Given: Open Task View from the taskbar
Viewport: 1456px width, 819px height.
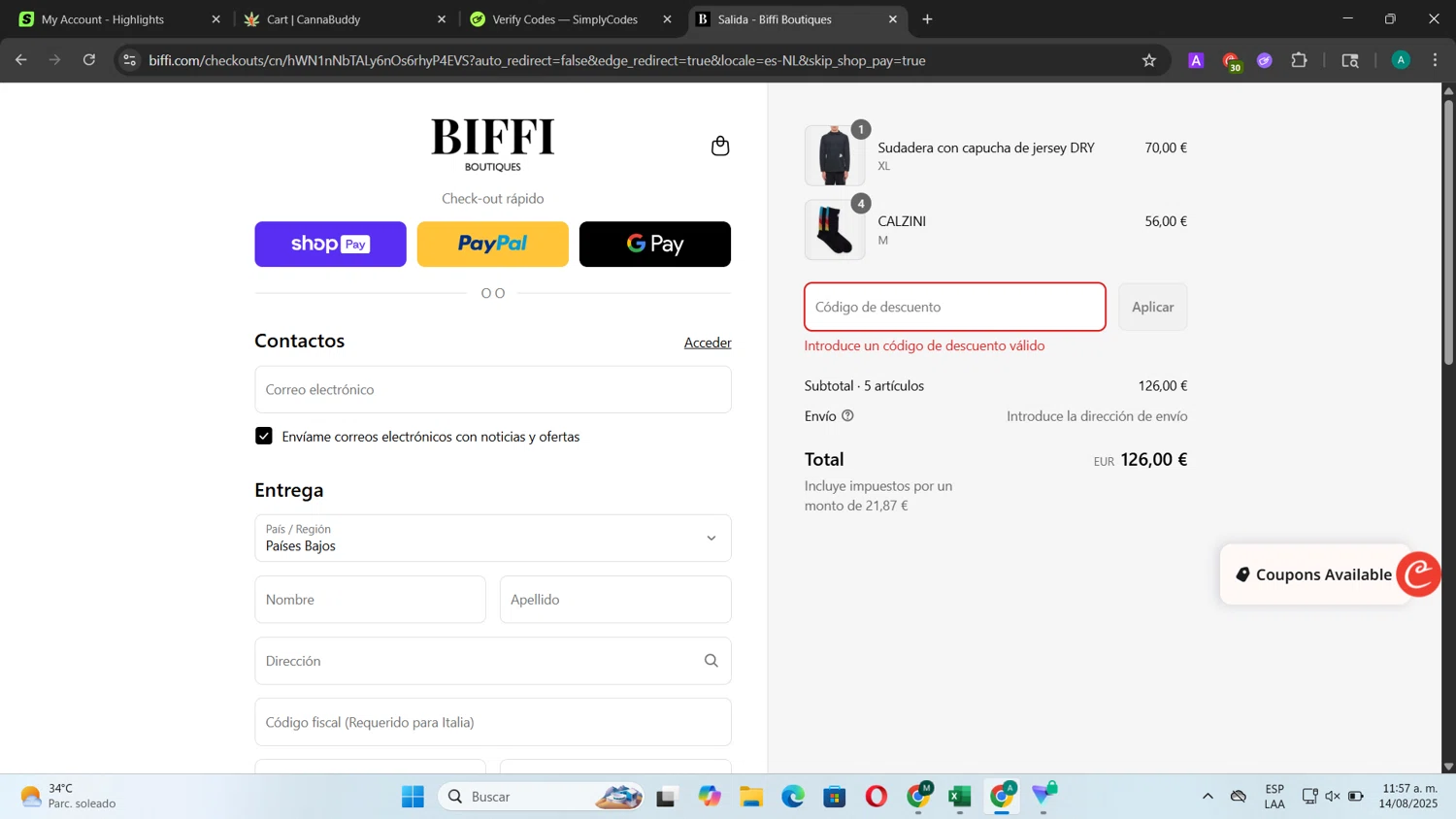Looking at the screenshot, I should point(666,797).
